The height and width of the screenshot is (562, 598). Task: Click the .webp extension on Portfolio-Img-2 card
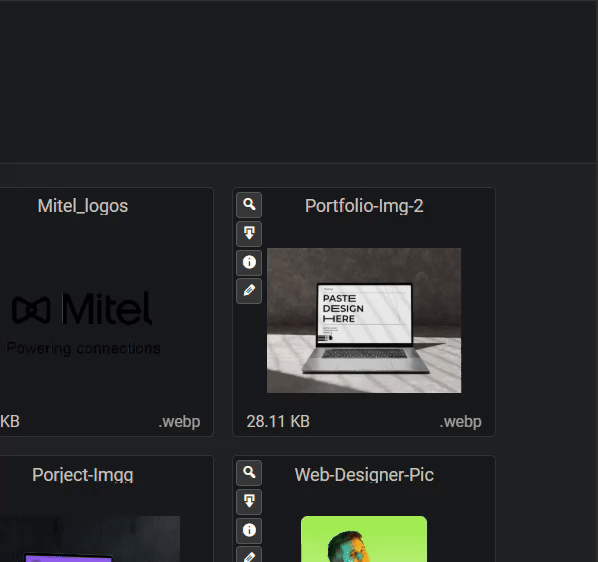pyautogui.click(x=460, y=422)
